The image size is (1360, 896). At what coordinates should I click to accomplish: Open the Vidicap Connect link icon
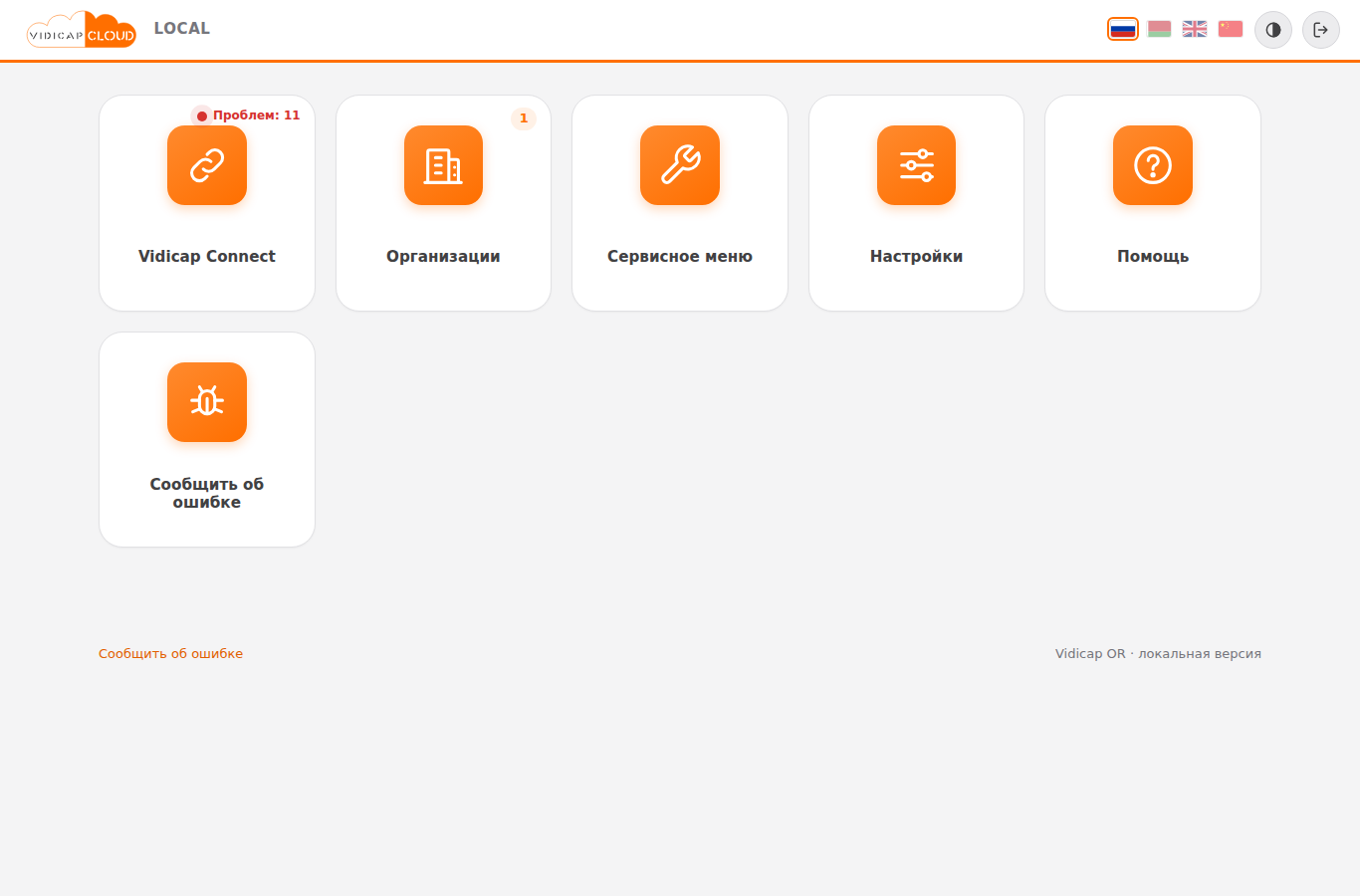(x=207, y=165)
